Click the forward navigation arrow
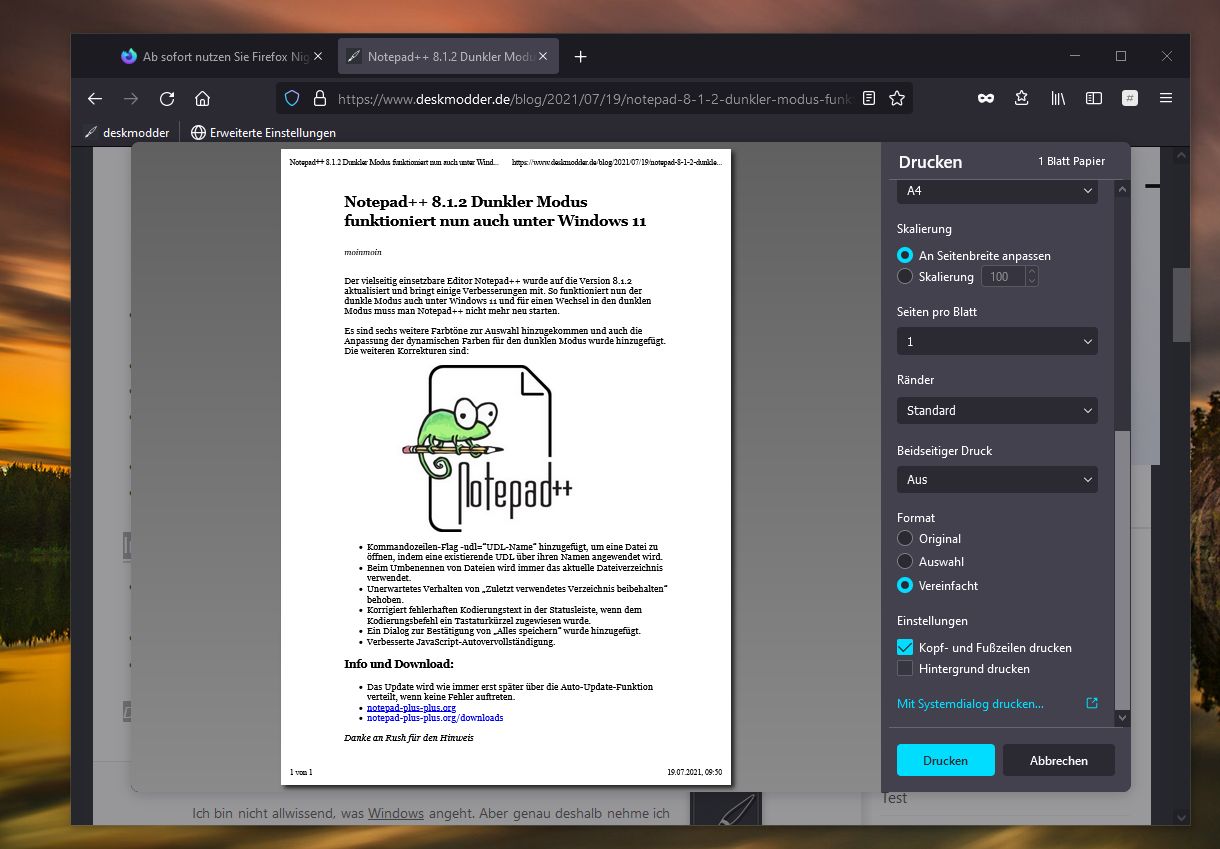 tap(131, 98)
